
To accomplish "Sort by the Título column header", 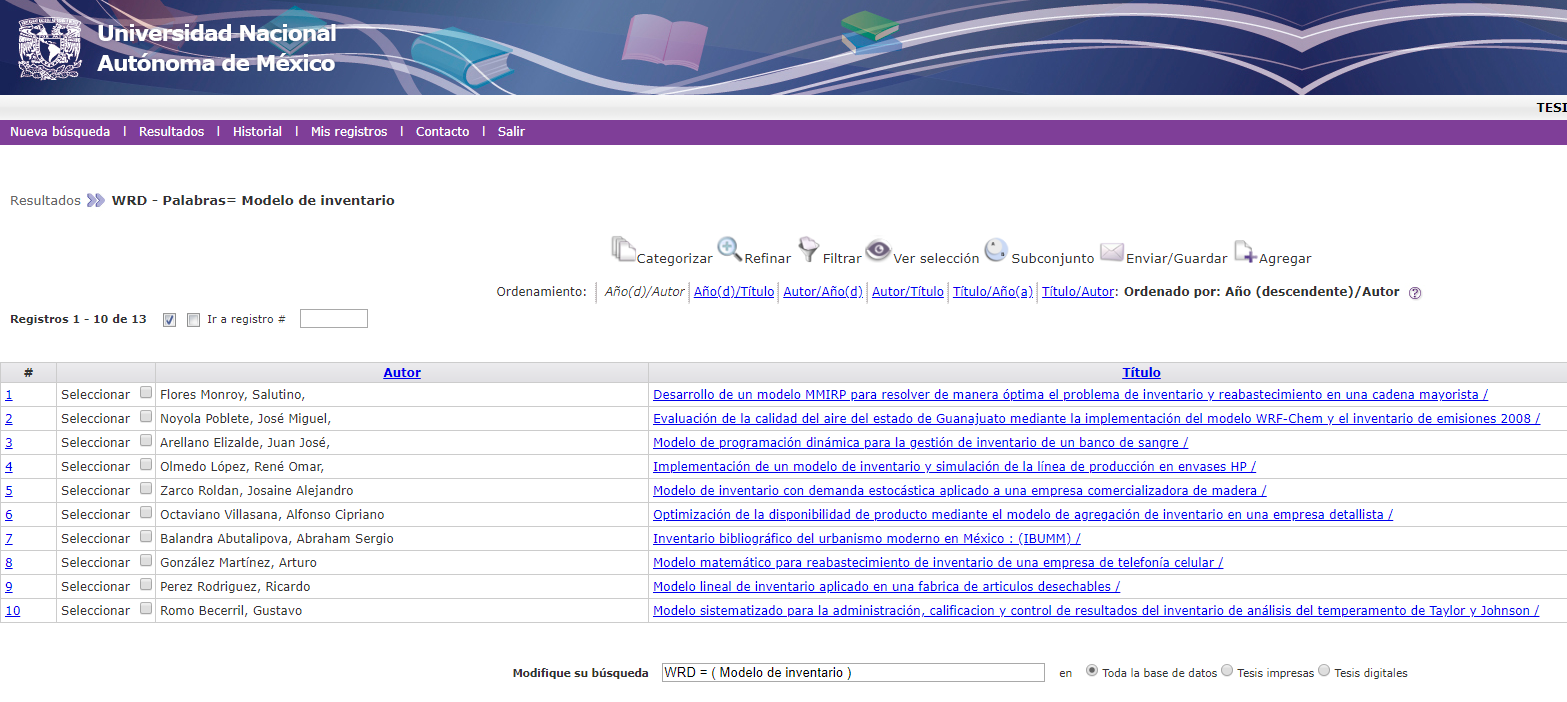I will [x=1141, y=372].
